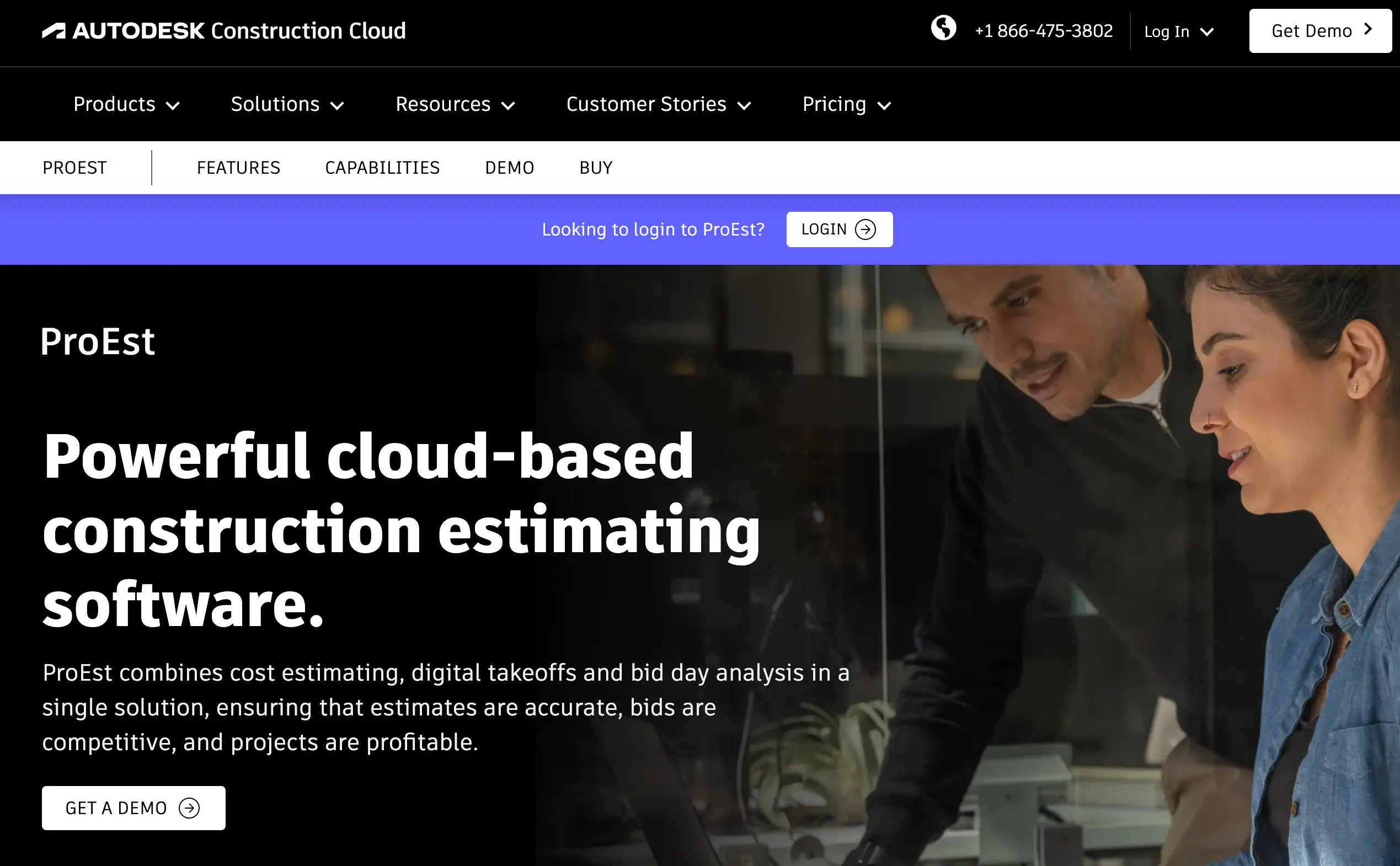Open Customer Stories dropdown
1400x866 pixels.
coord(658,105)
